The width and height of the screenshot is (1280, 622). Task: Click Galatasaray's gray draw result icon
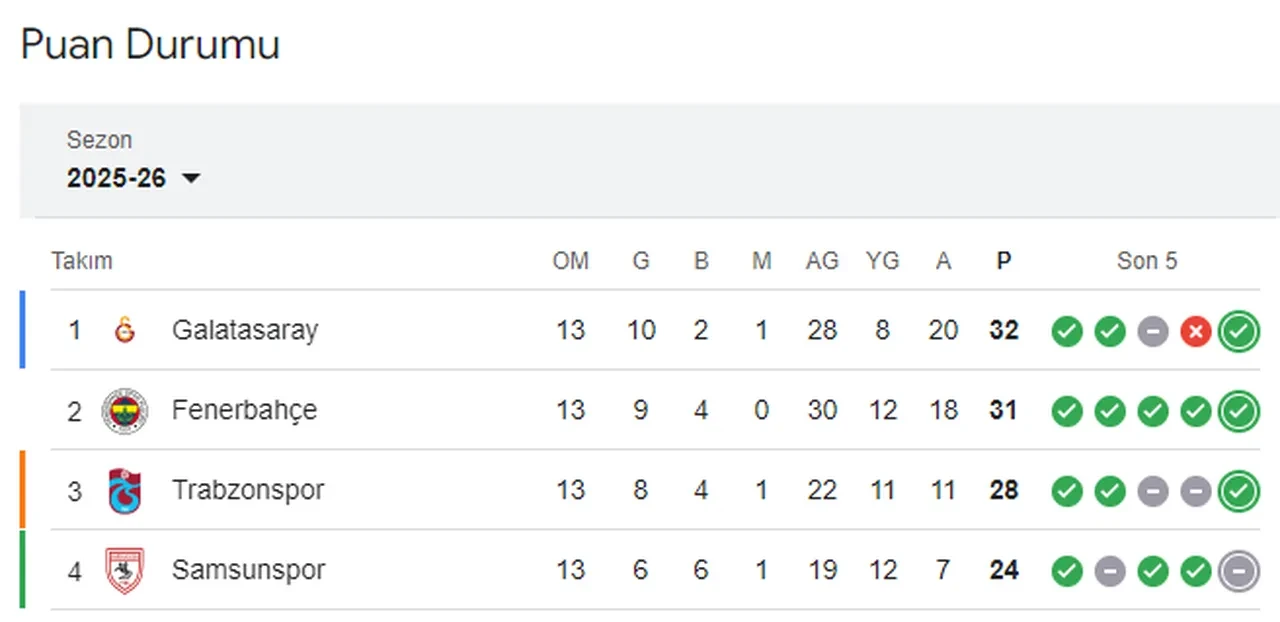[x=1153, y=331]
